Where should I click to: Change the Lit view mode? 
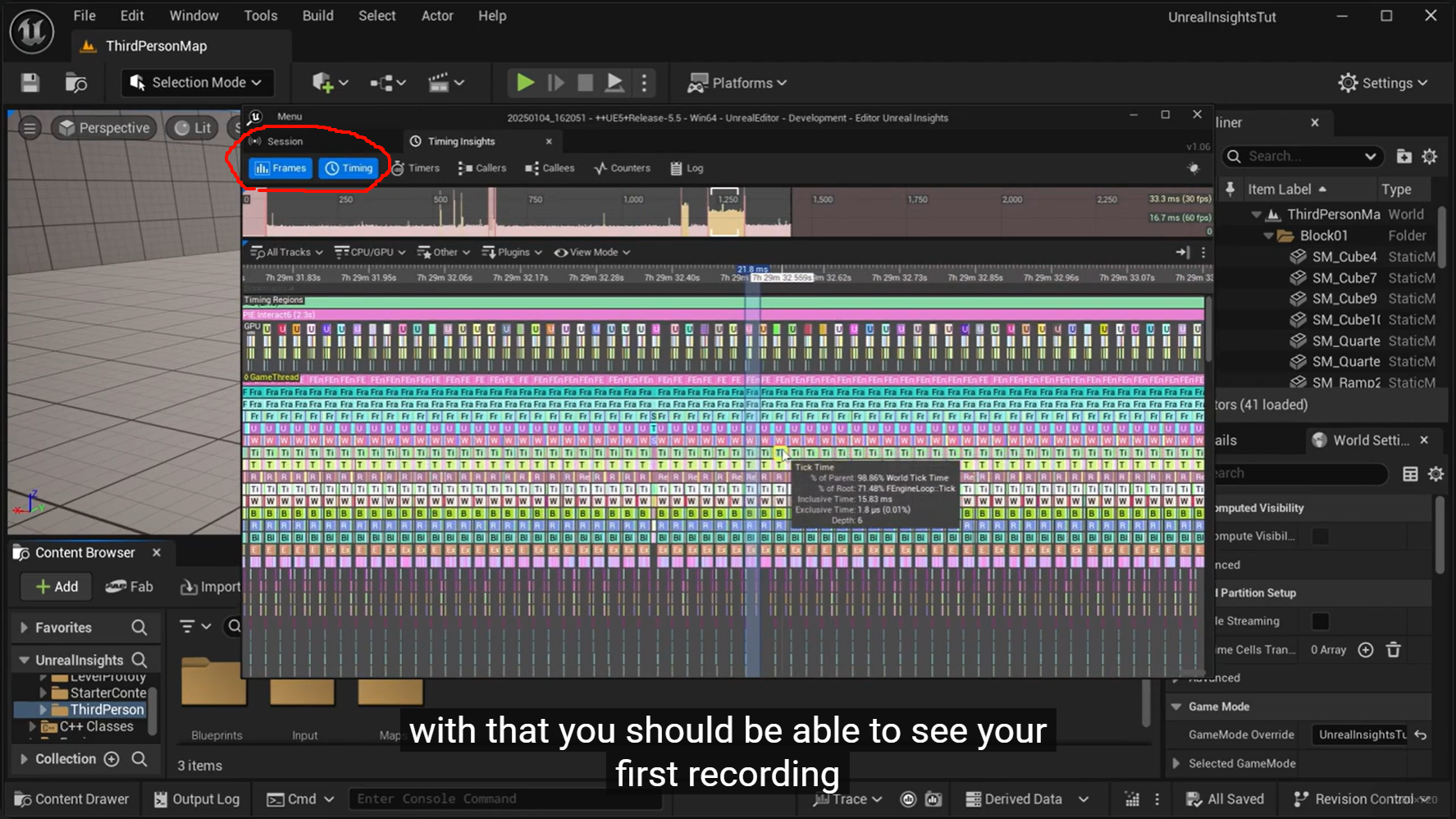coord(194,128)
